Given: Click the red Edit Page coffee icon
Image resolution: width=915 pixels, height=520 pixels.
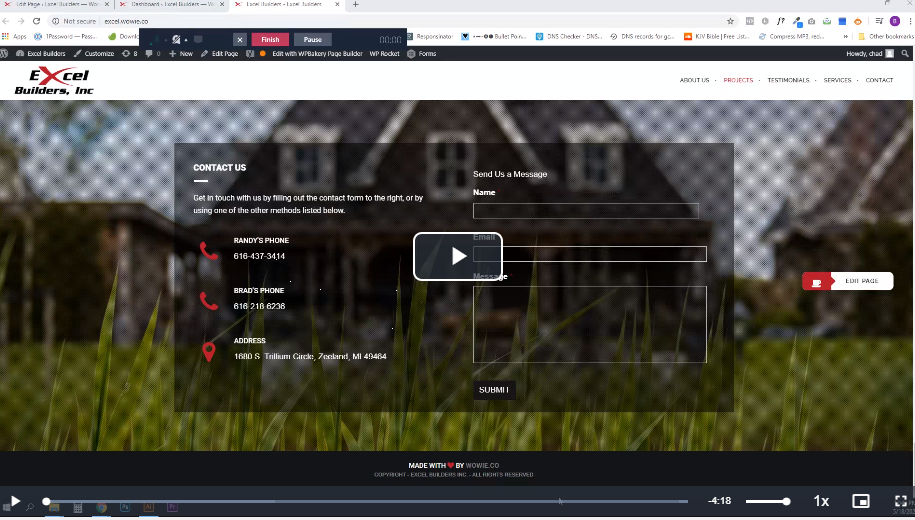Looking at the screenshot, I should (816, 281).
